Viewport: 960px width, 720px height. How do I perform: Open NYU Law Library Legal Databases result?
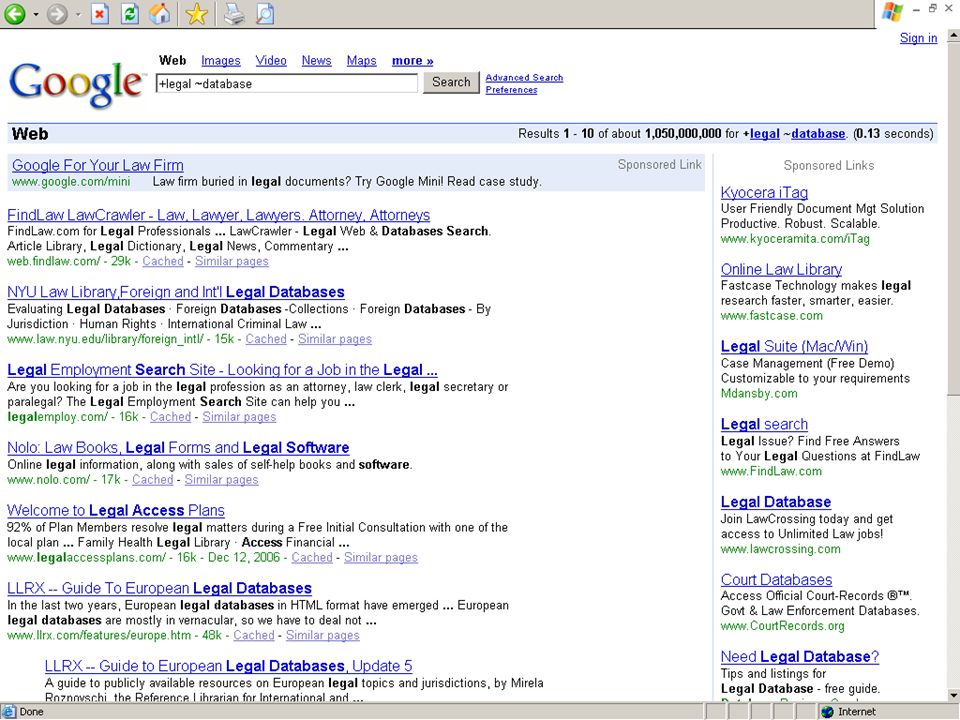click(x=176, y=292)
